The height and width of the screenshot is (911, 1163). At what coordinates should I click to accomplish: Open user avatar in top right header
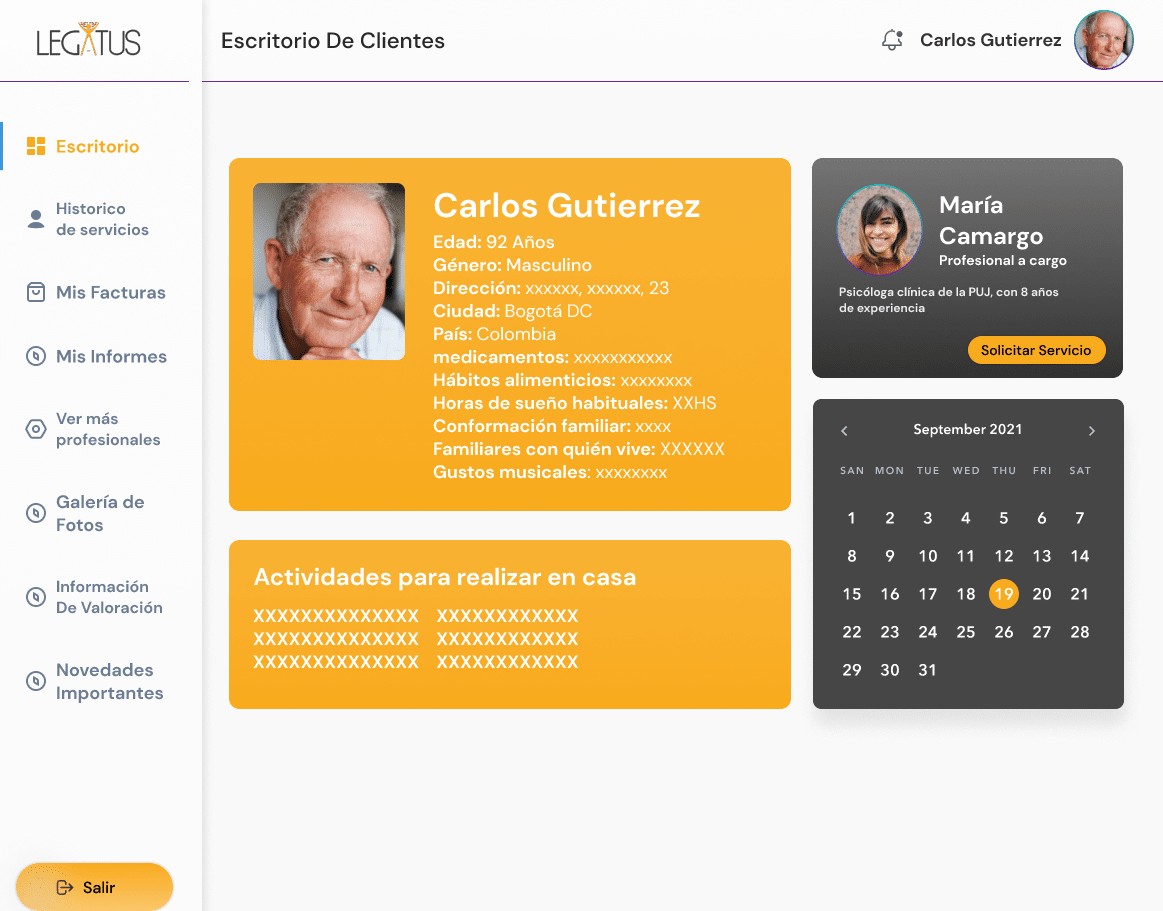[x=1103, y=41]
